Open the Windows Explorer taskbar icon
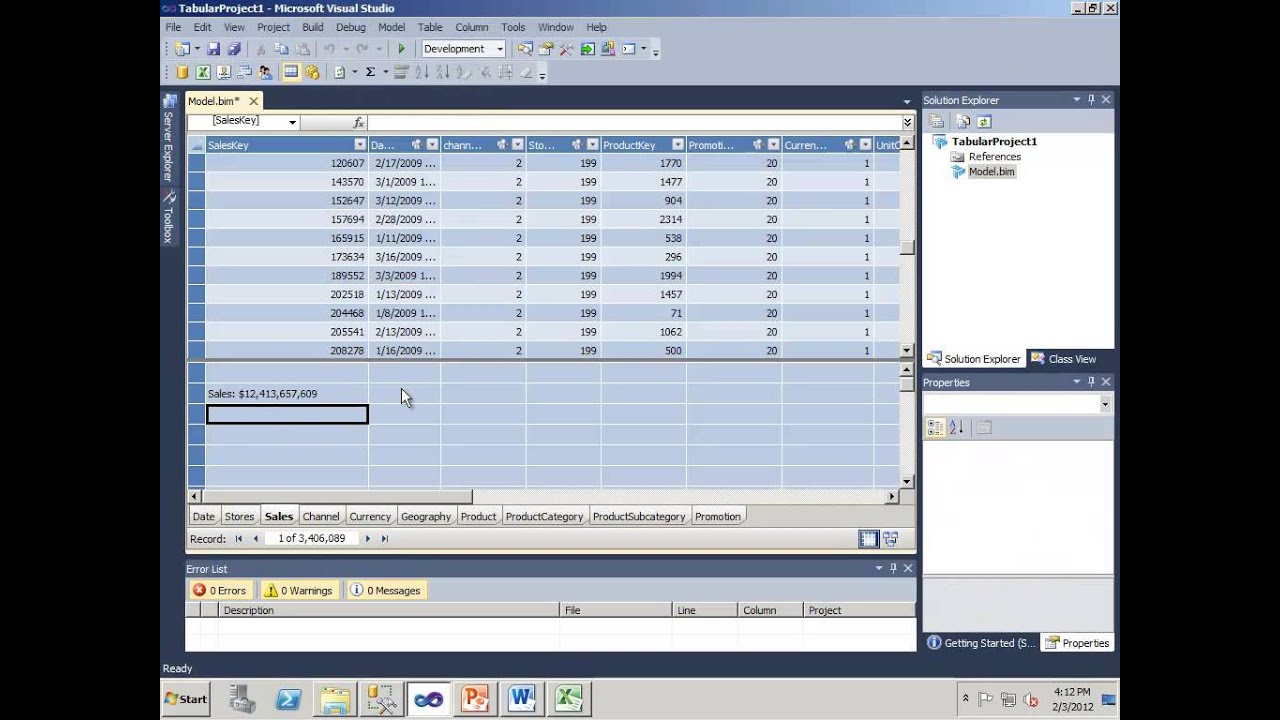Screen dimensions: 1280x720 pos(335,699)
